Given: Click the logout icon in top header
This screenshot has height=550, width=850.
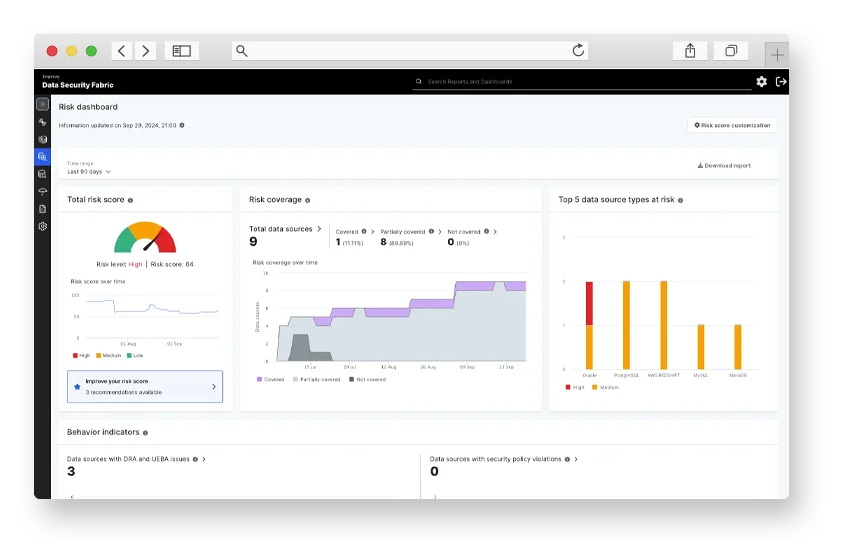Looking at the screenshot, I should (781, 82).
